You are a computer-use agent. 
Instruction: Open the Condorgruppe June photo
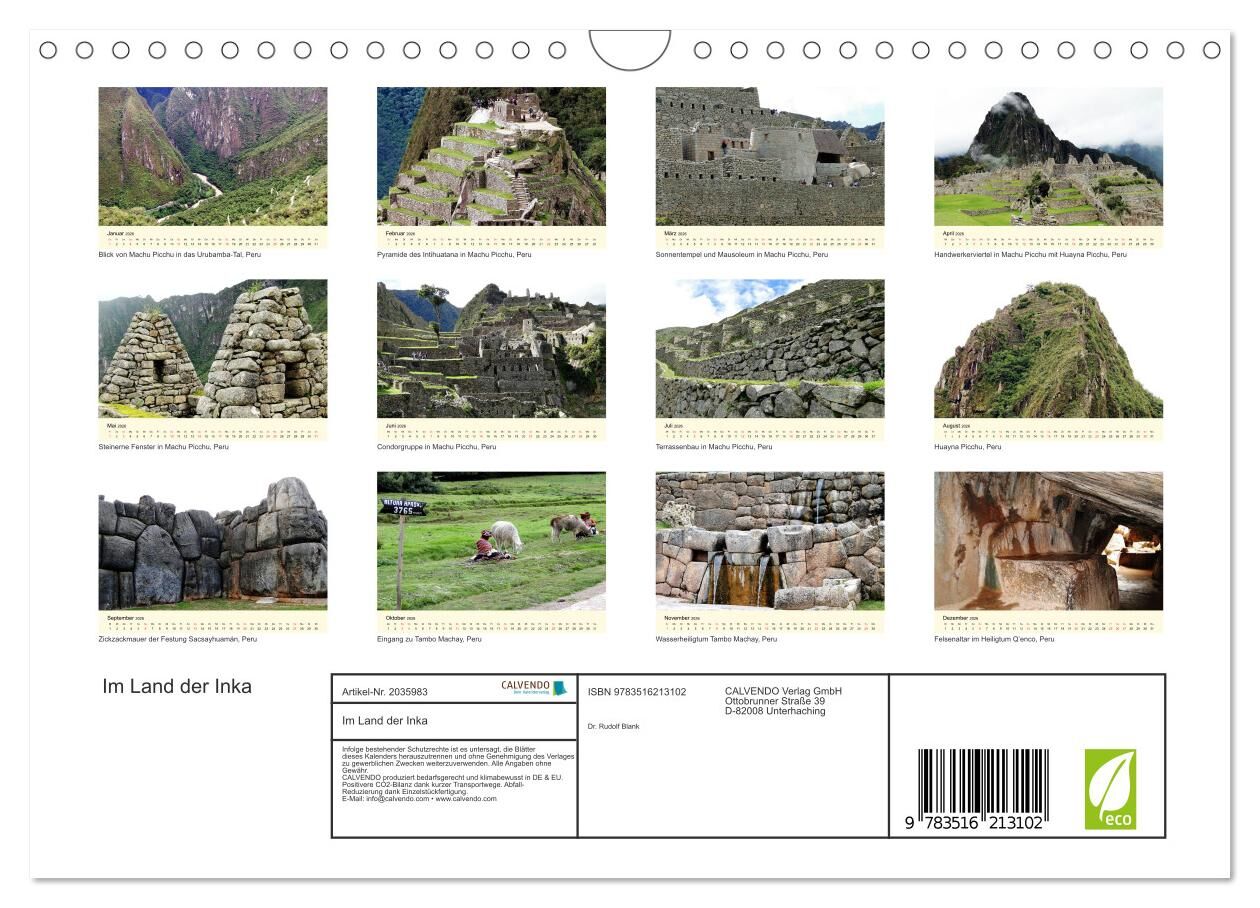tap(491, 348)
